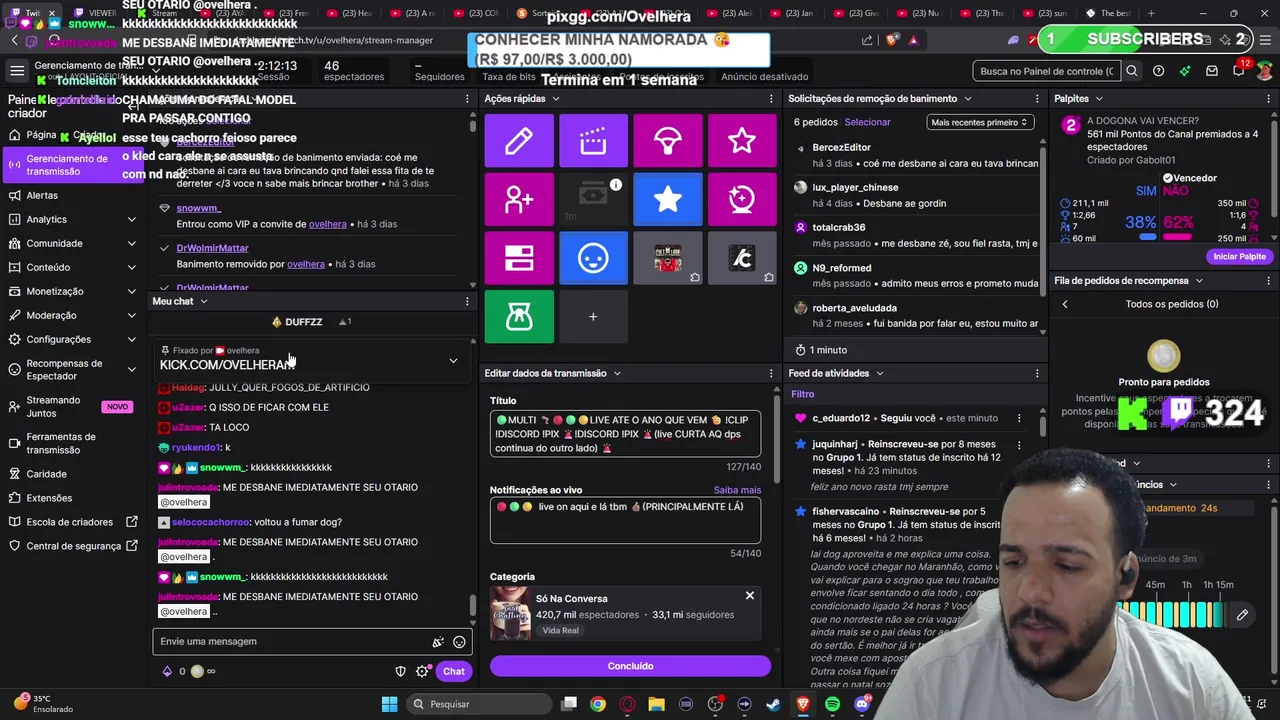Open options for c_eduardo12 follow activity
Image resolution: width=1280 pixels, height=720 pixels.
coord(1019,418)
